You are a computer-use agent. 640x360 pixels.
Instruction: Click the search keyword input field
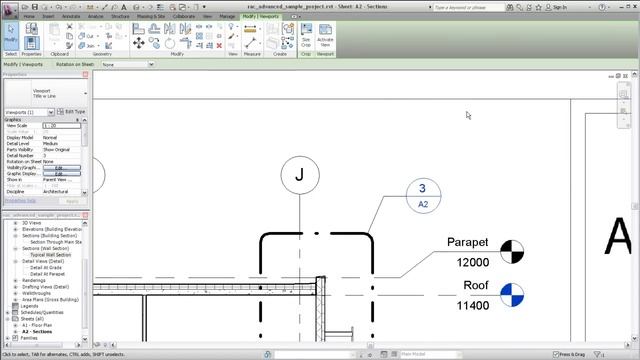click(x=469, y=7)
